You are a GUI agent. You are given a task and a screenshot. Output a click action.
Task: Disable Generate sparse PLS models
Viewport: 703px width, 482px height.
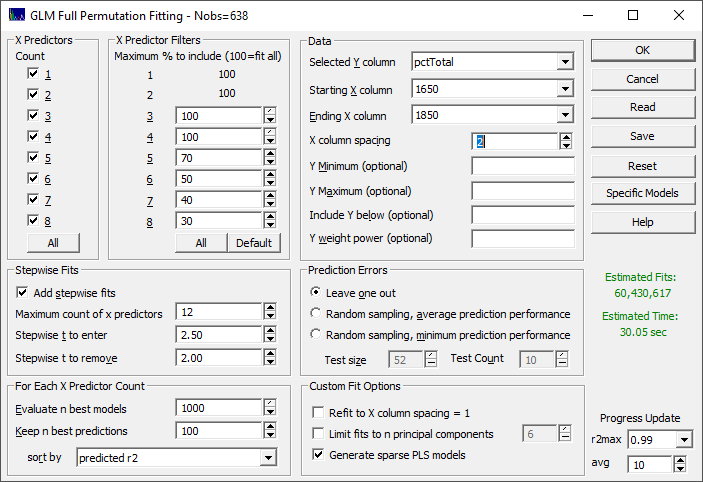click(x=318, y=455)
